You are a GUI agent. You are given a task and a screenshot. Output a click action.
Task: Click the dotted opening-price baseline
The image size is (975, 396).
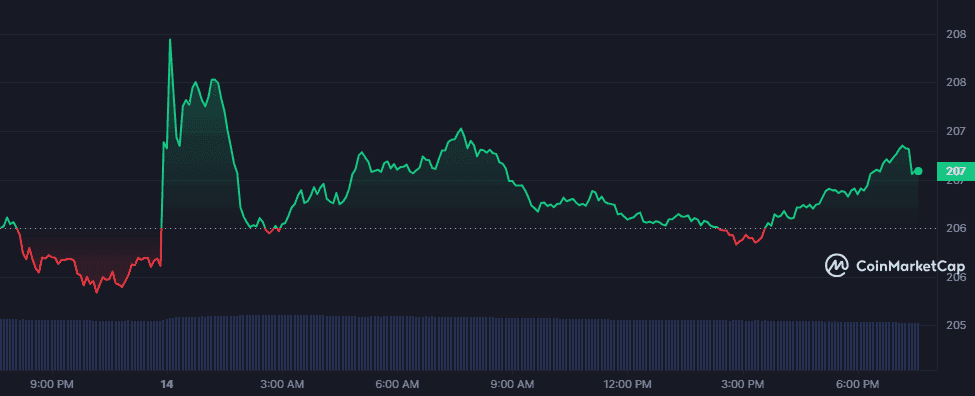coord(460,229)
